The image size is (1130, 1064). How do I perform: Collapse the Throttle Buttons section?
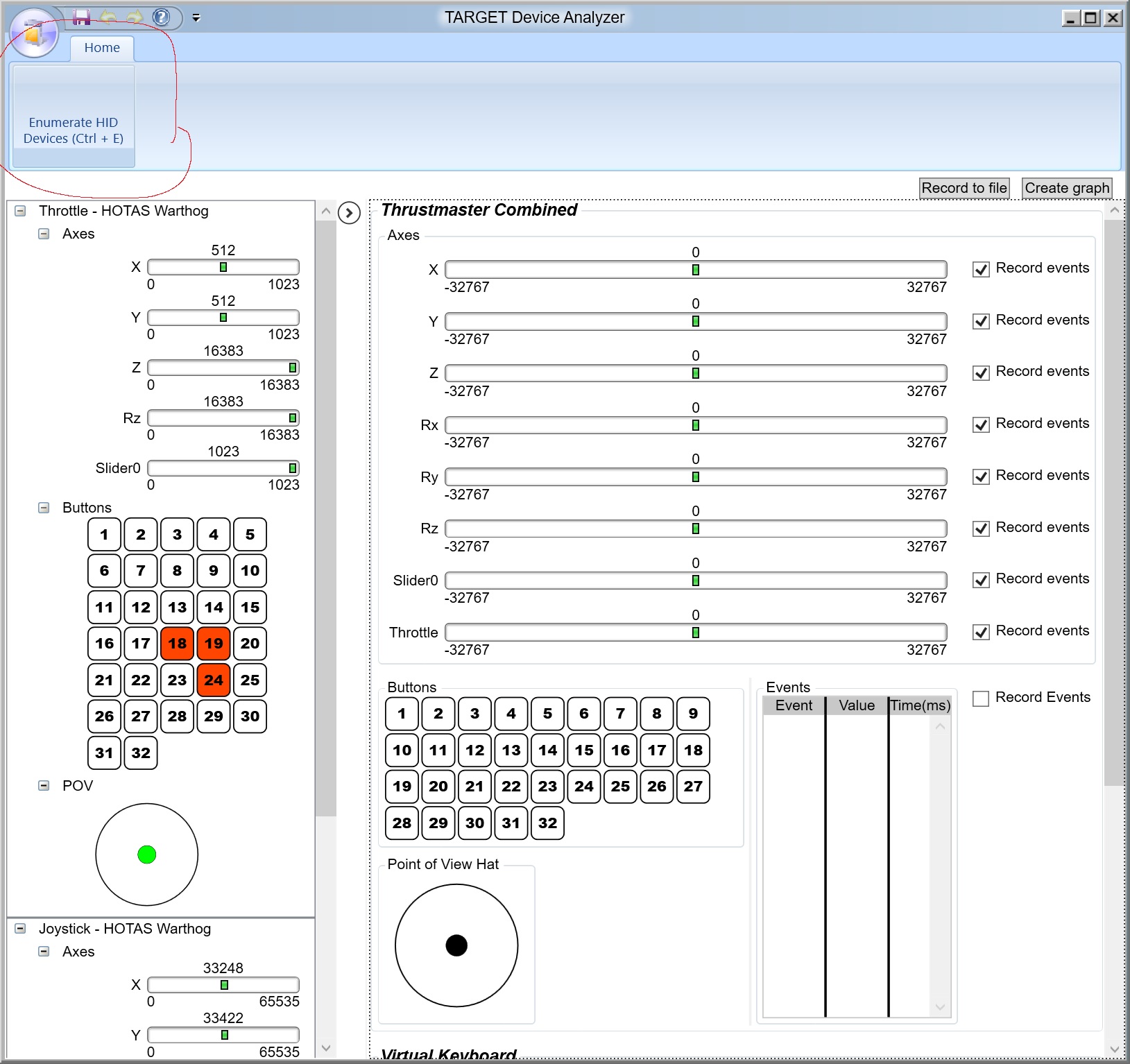pos(44,508)
